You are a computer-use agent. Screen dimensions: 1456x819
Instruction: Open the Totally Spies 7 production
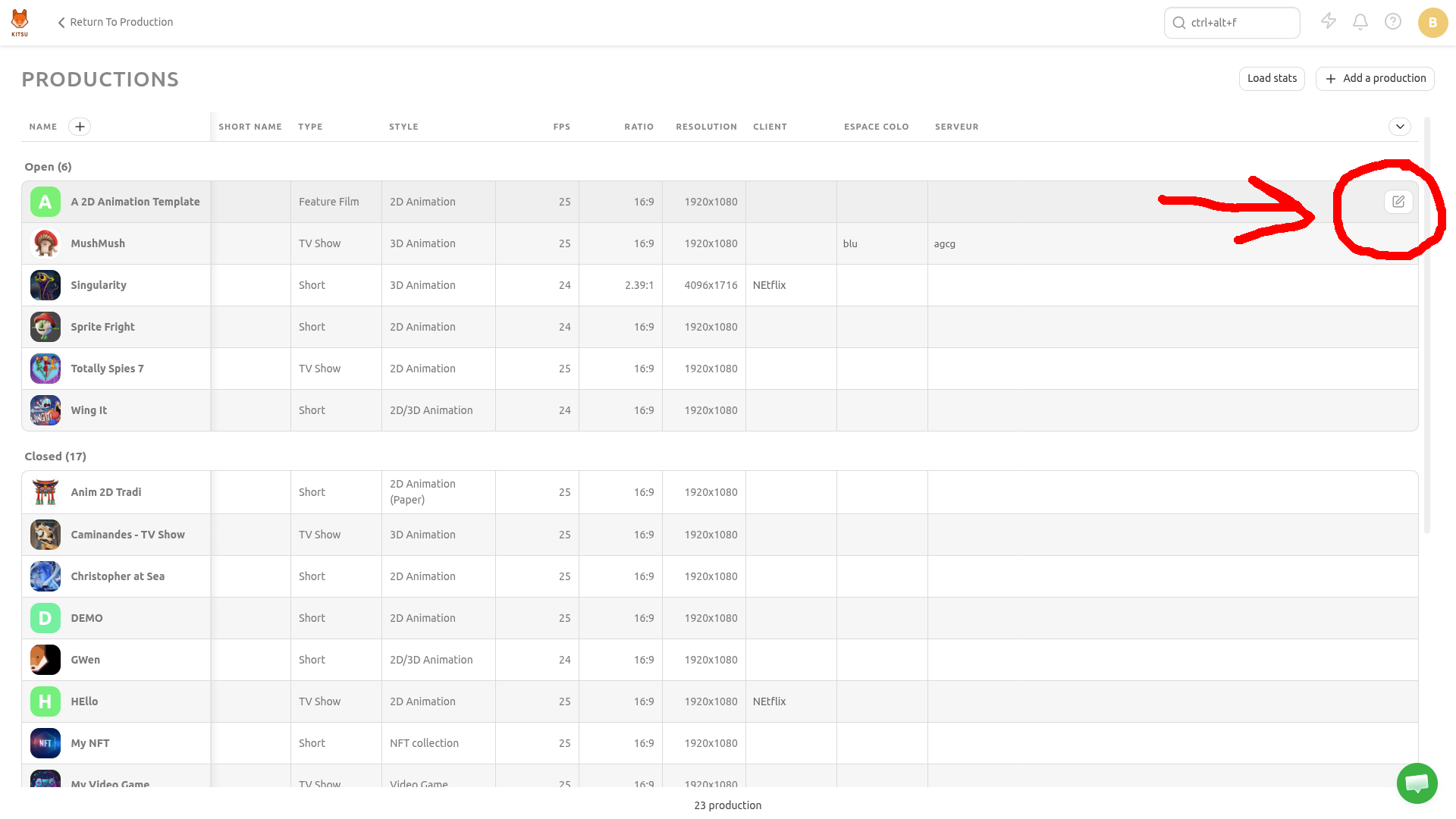tap(107, 369)
